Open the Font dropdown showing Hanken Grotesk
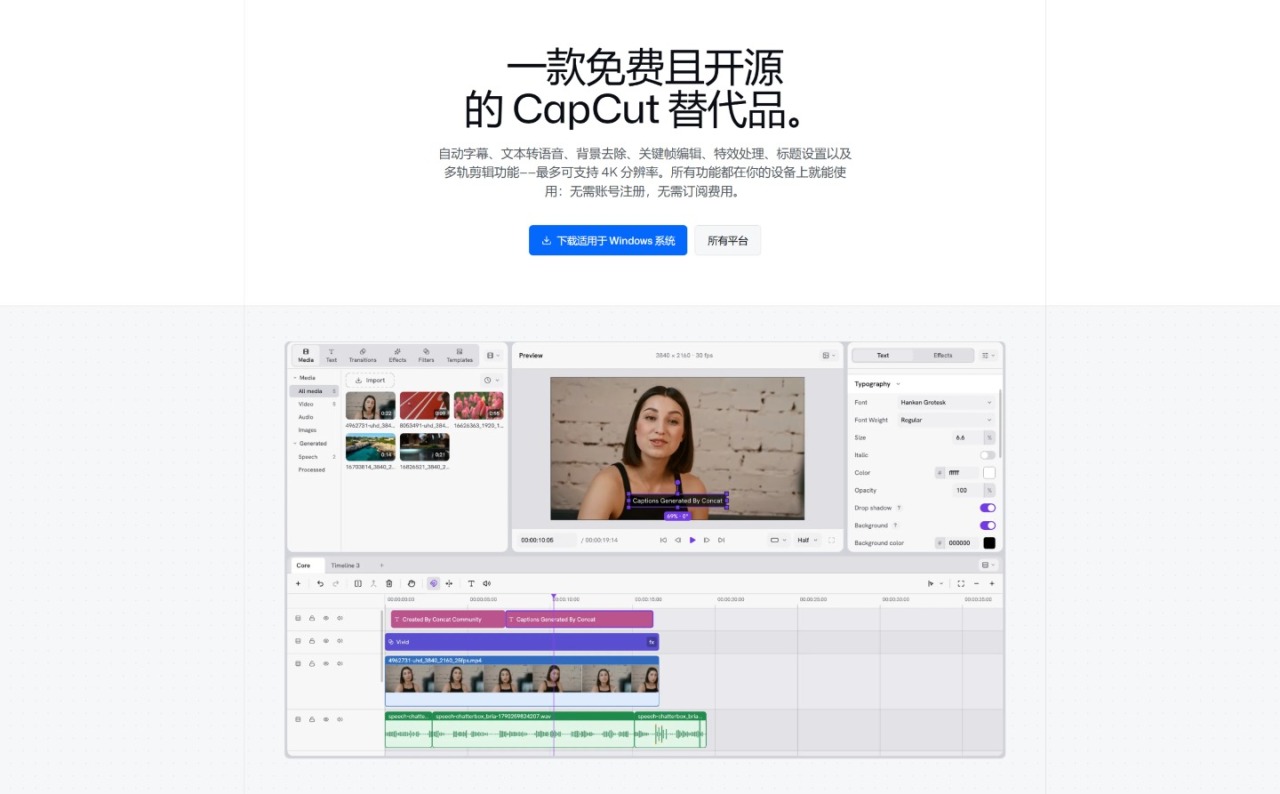1280x794 pixels. (946, 402)
